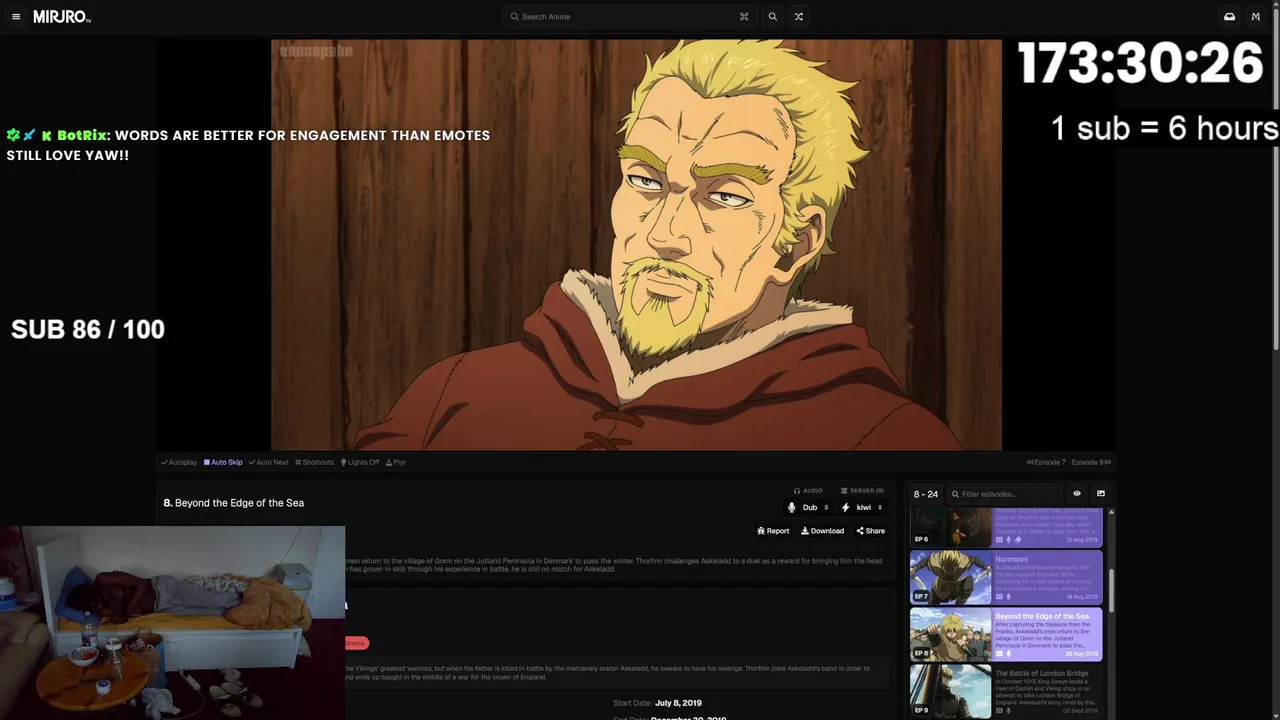This screenshot has height=720, width=1280.
Task: Toggle Lights Off mode
Action: (360, 462)
